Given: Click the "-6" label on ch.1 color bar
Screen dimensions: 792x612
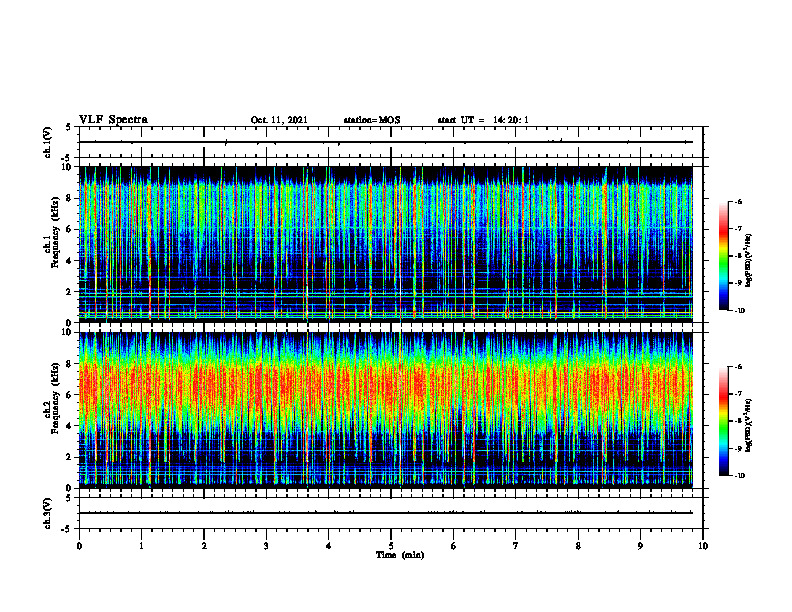Looking at the screenshot, I should click(x=738, y=201).
